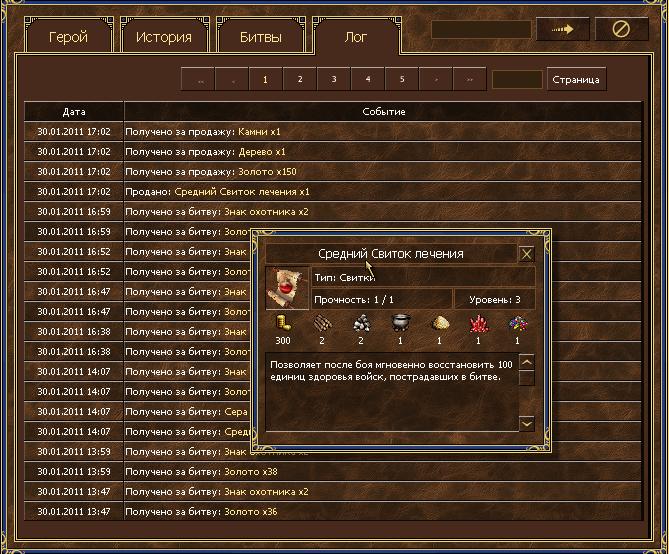Screen dimensions: 669x554
Task: Switch to the Герой tab
Action: (x=69, y=37)
